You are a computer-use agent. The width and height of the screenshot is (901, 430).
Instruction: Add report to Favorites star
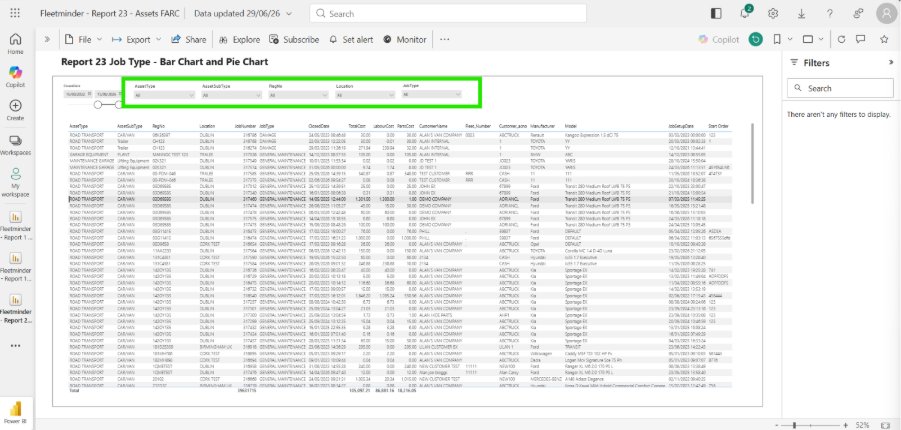pyautogui.click(x=884, y=40)
